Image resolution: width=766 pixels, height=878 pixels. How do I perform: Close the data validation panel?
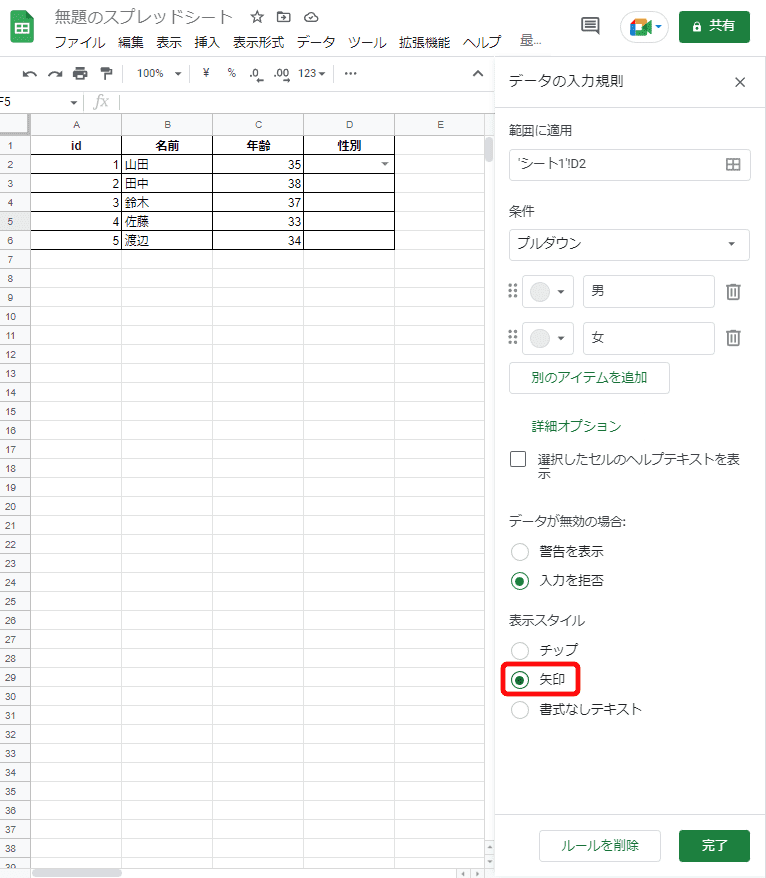pos(740,82)
